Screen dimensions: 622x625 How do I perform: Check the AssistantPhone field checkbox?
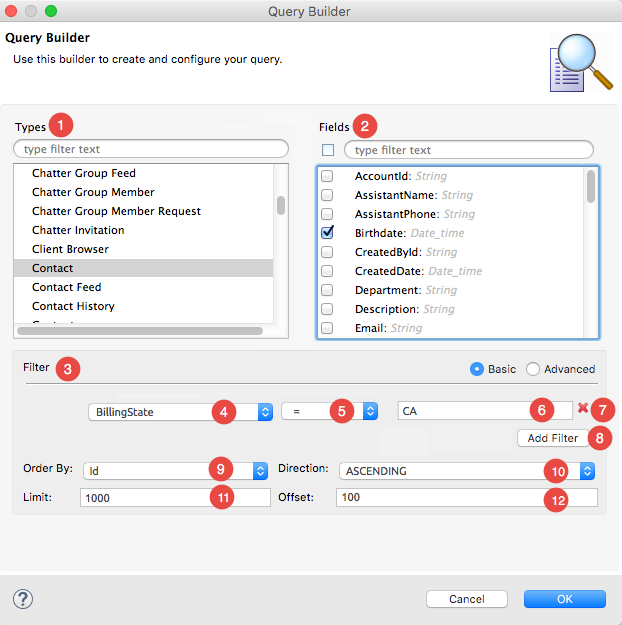click(x=327, y=214)
